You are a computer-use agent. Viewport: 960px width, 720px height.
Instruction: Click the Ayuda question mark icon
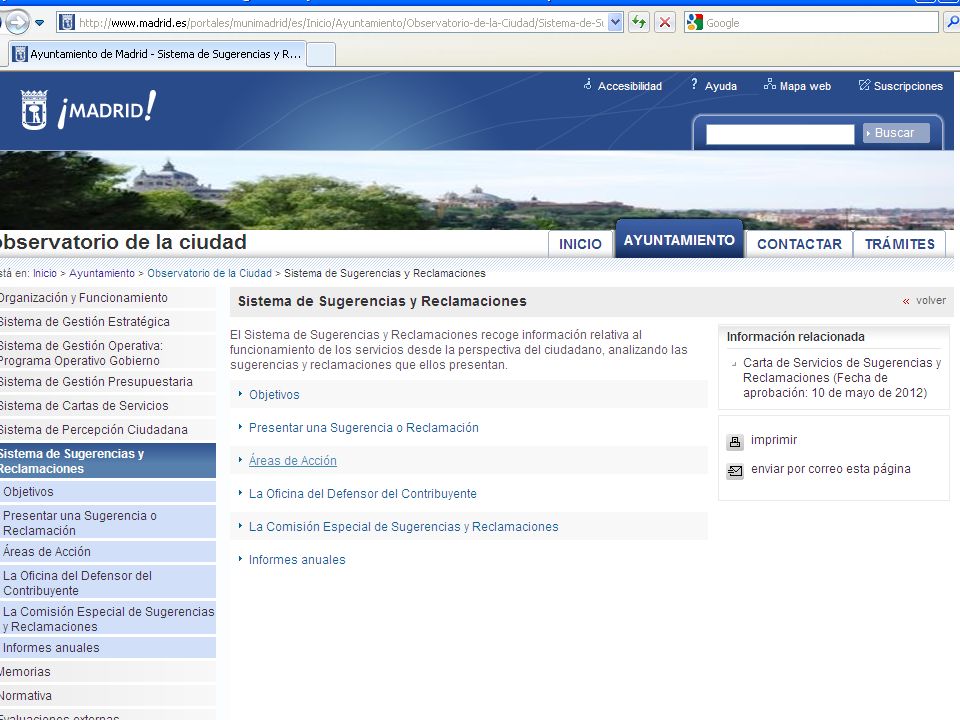click(694, 84)
